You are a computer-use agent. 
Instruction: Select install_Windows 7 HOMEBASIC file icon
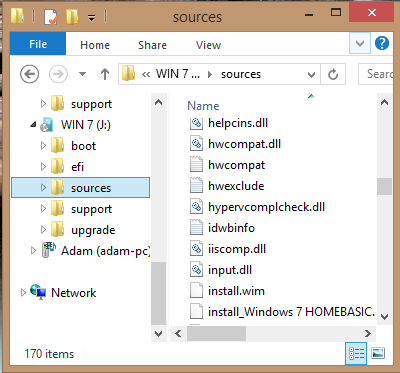pos(196,312)
